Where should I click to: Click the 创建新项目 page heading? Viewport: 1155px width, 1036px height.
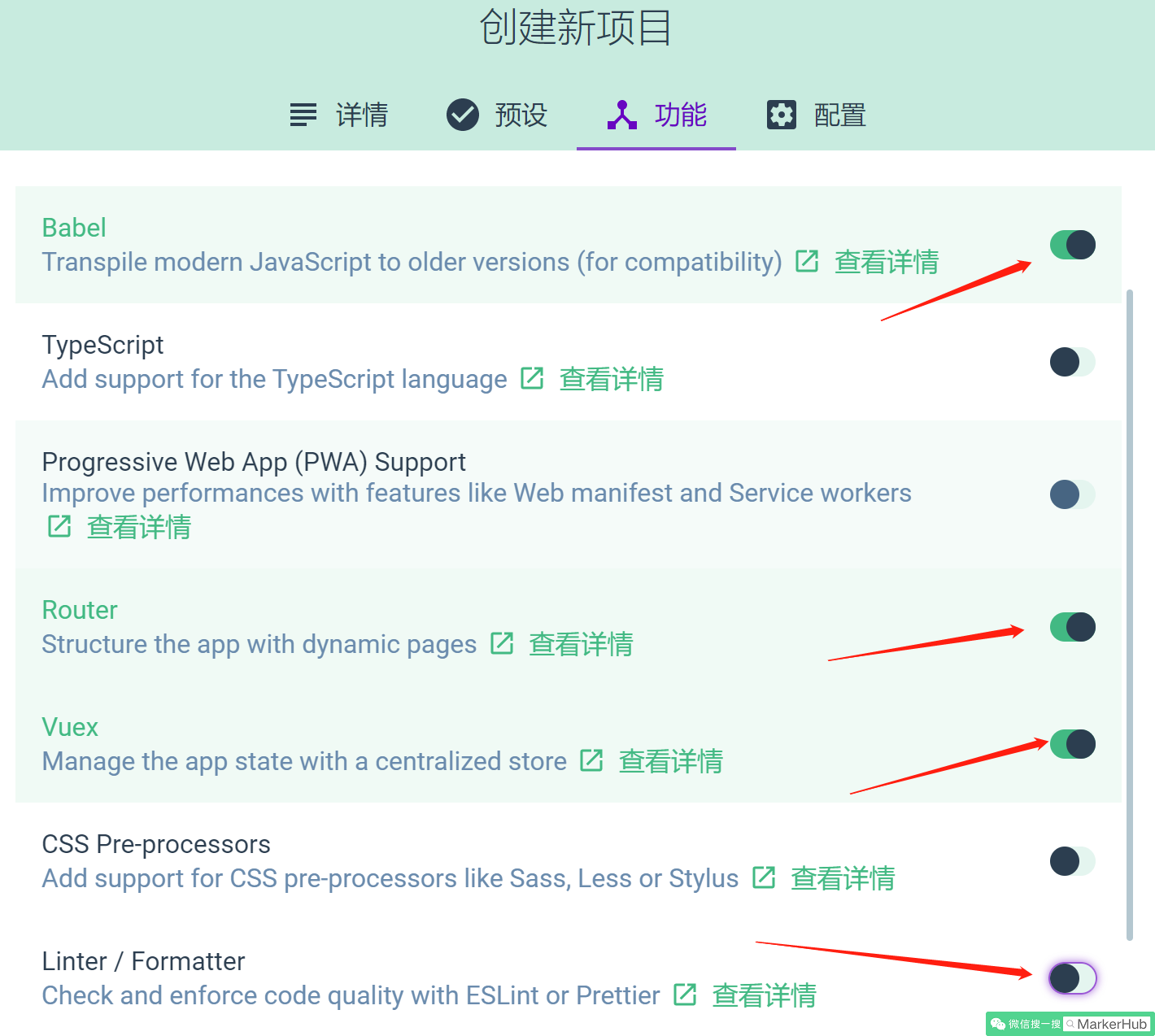[575, 27]
